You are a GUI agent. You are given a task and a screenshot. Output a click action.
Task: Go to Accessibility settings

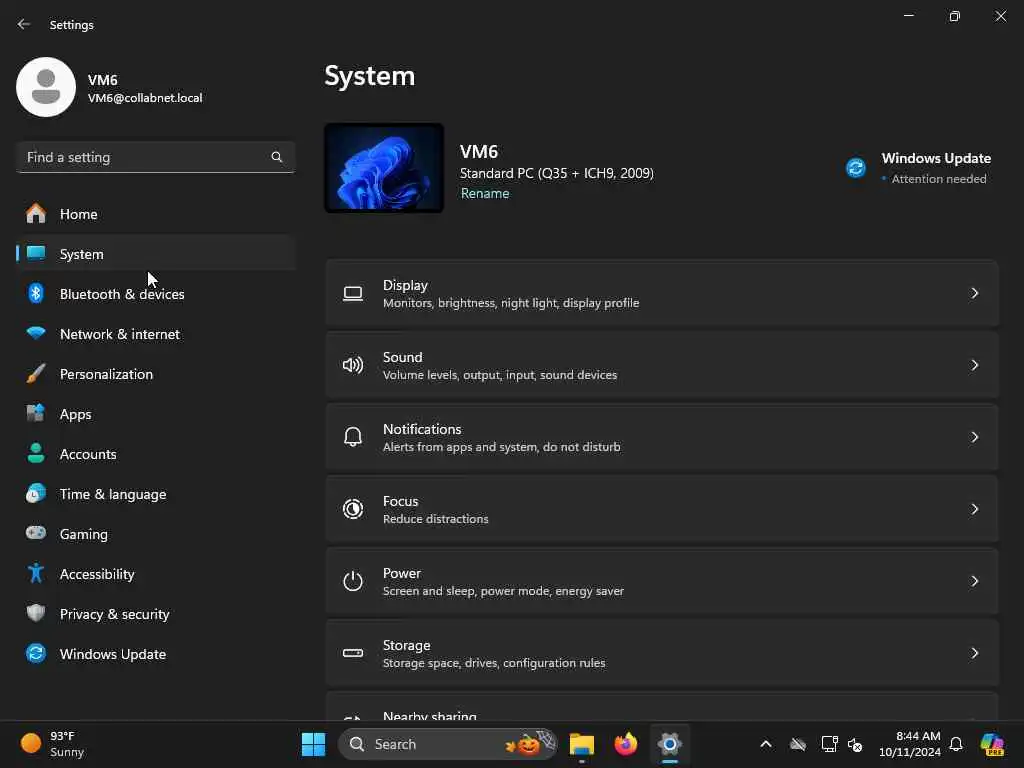click(155, 574)
